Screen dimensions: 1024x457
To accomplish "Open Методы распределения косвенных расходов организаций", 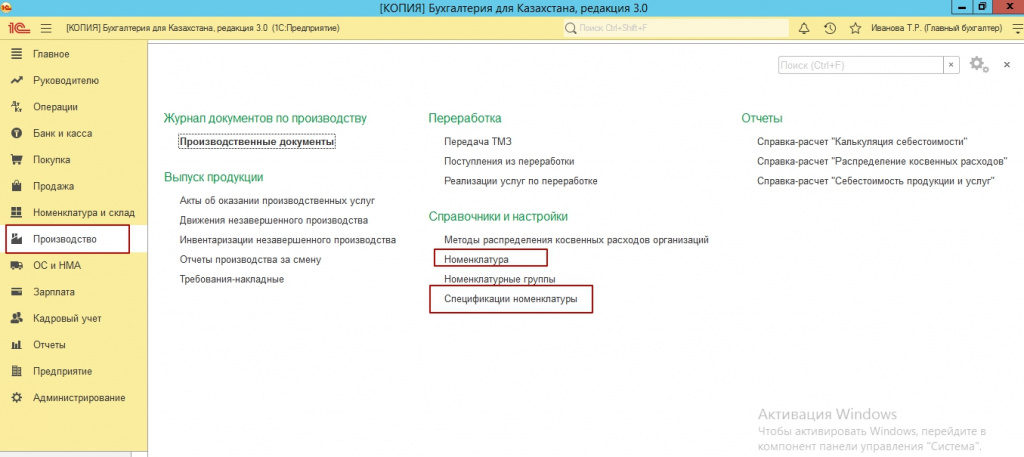I will click(x=576, y=240).
